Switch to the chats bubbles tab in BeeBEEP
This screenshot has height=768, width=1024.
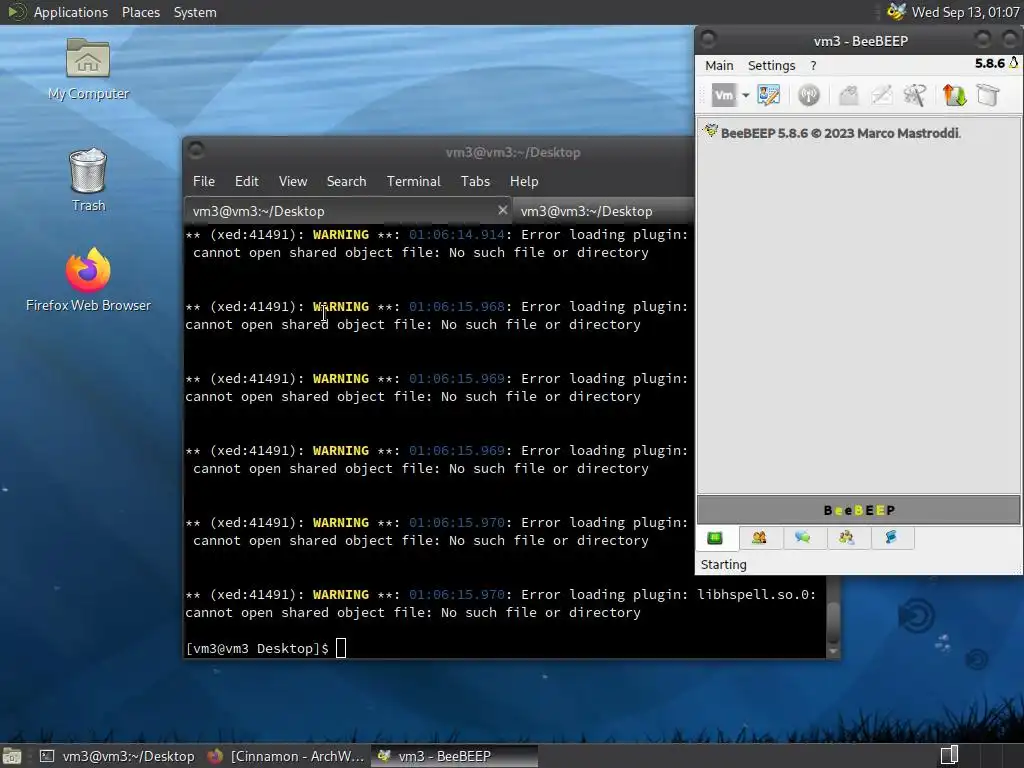click(803, 538)
